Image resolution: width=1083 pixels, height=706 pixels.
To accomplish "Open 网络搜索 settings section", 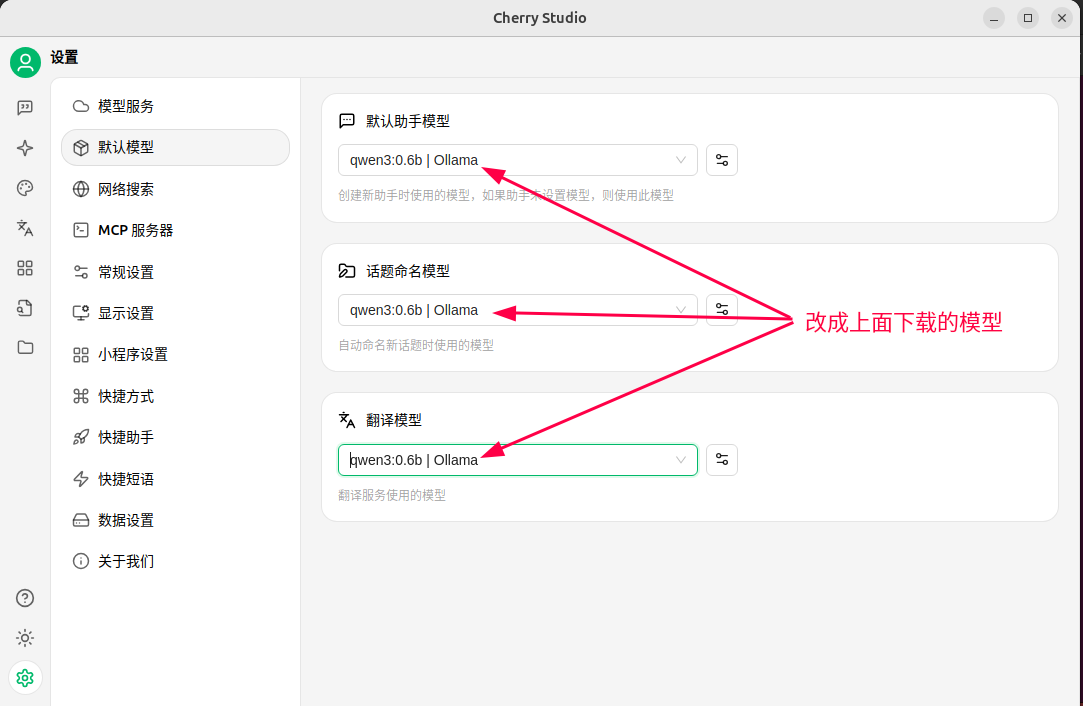I will tap(175, 189).
